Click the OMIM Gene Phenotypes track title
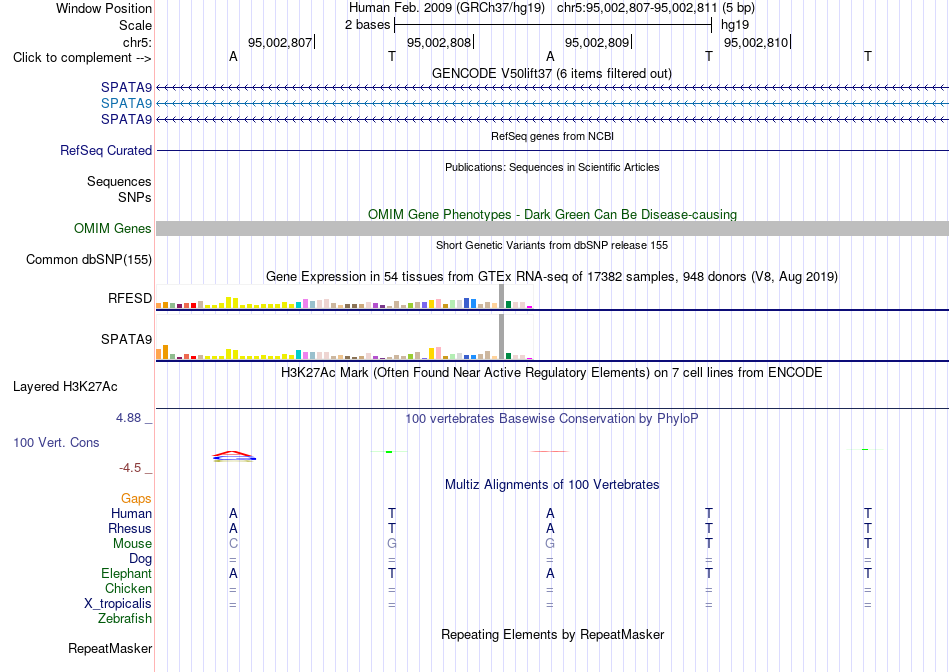Image resolution: width=950 pixels, height=672 pixels. (x=552, y=215)
